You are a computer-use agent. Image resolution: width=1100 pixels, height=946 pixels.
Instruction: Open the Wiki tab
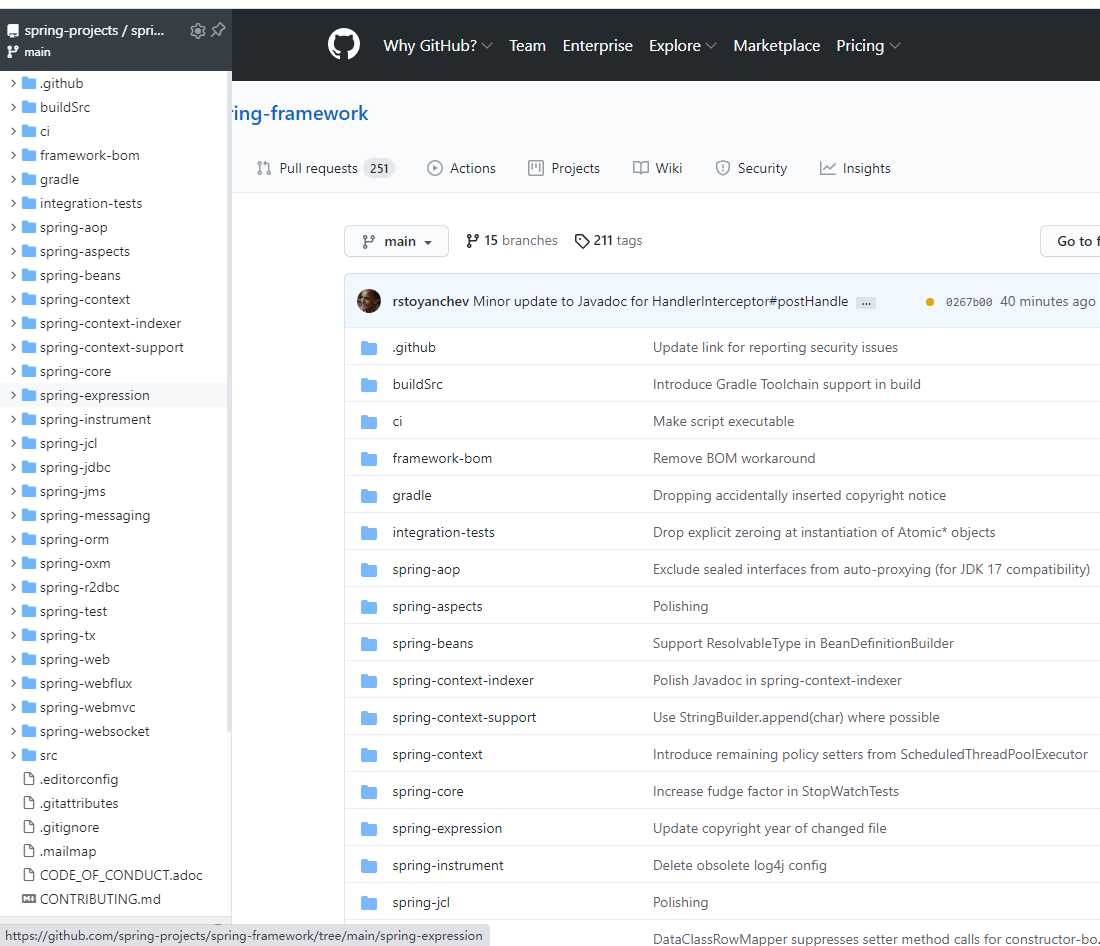pyautogui.click(x=657, y=168)
